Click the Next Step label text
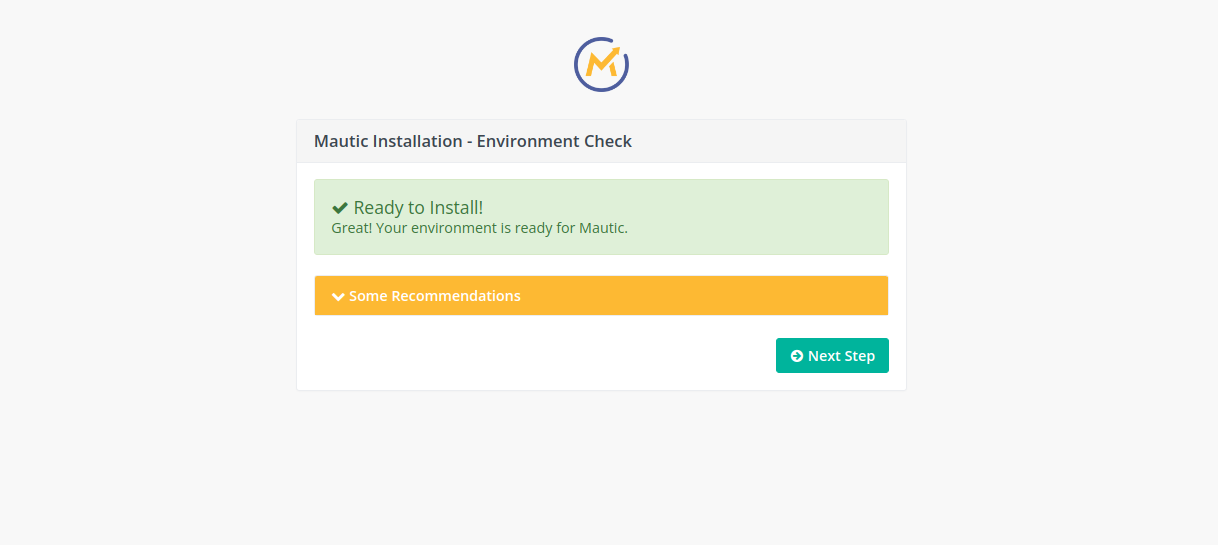Image resolution: width=1218 pixels, height=545 pixels. click(x=841, y=356)
